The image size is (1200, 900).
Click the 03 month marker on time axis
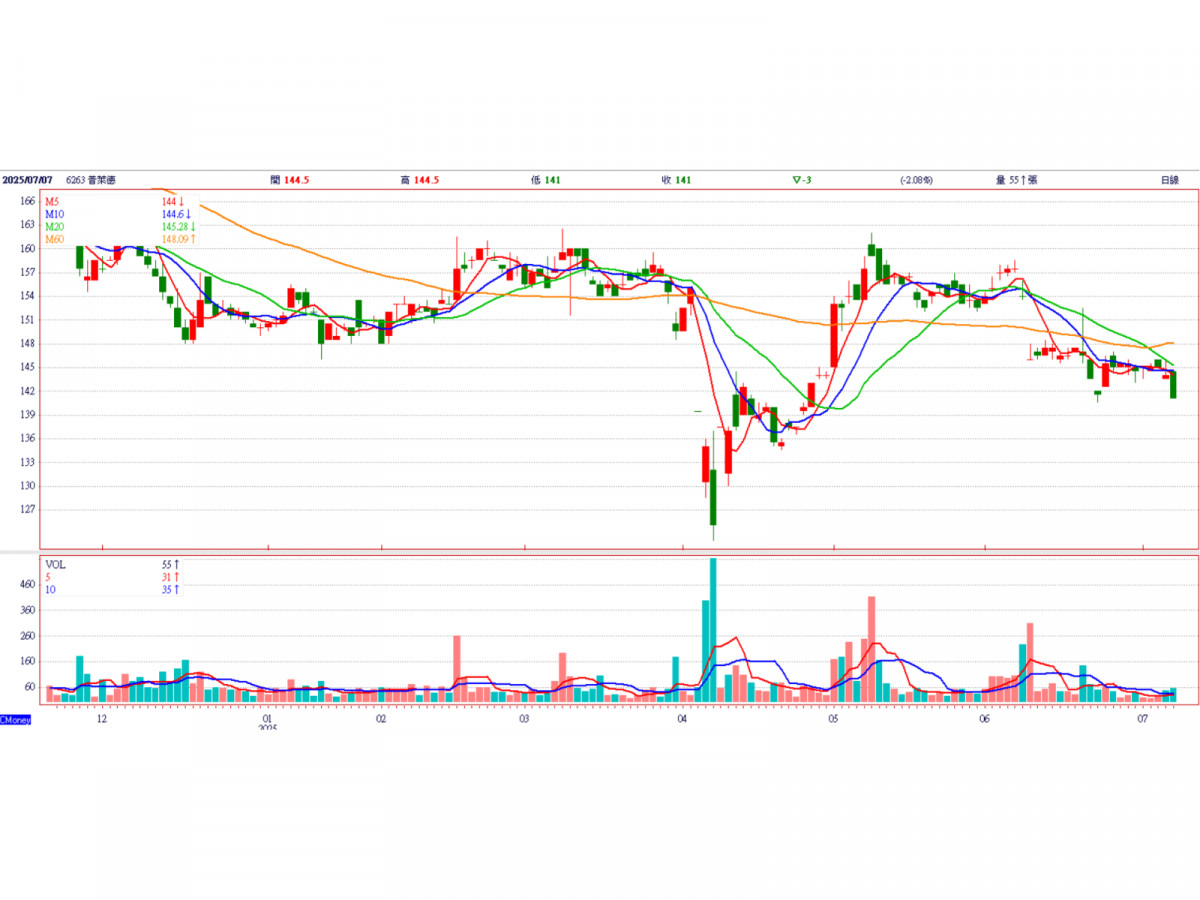pyautogui.click(x=524, y=719)
